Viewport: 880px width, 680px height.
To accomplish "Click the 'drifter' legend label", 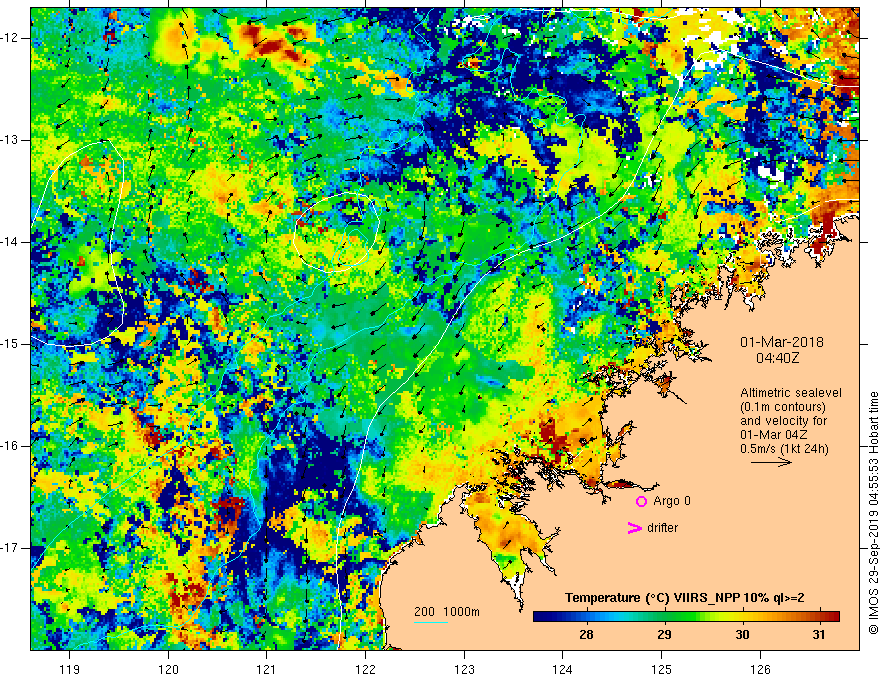I will point(662,528).
